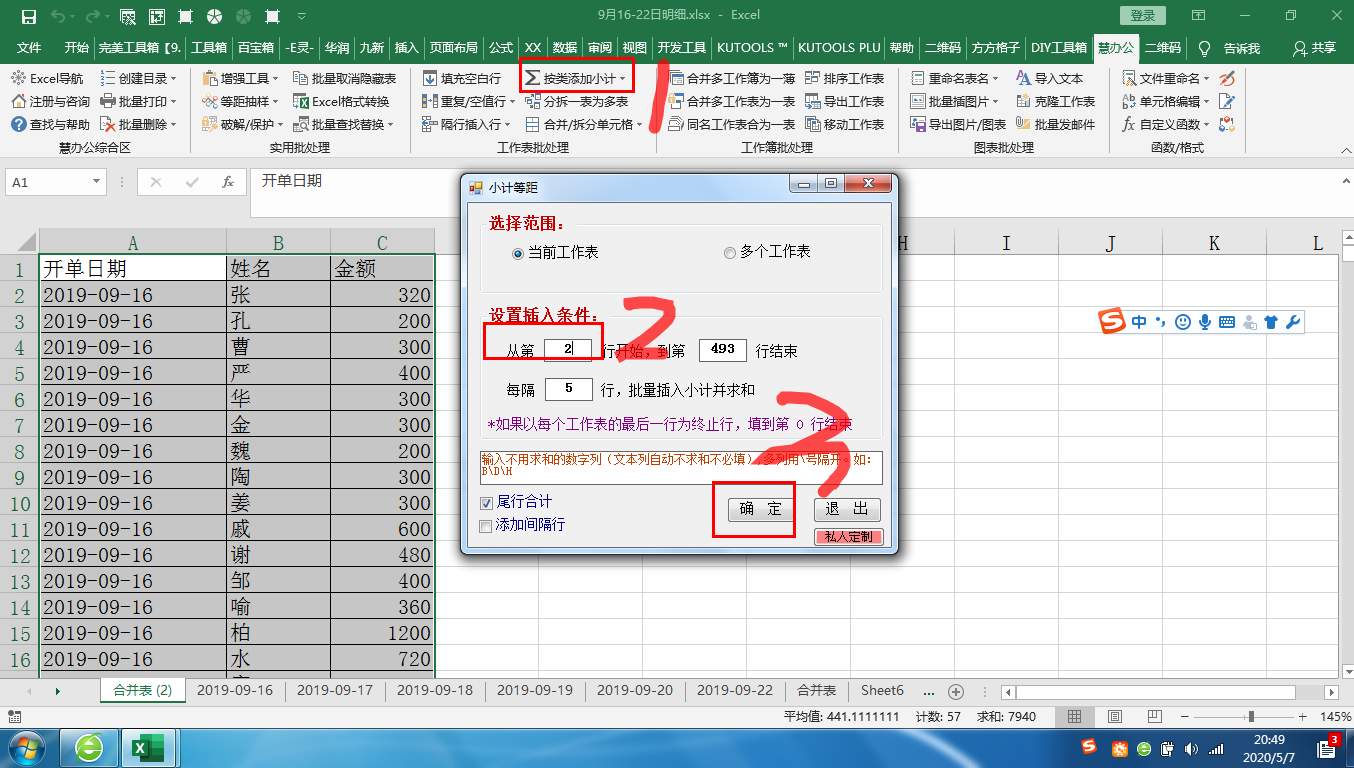Click the normal view status bar icon
The image size is (1354, 768).
1074,716
